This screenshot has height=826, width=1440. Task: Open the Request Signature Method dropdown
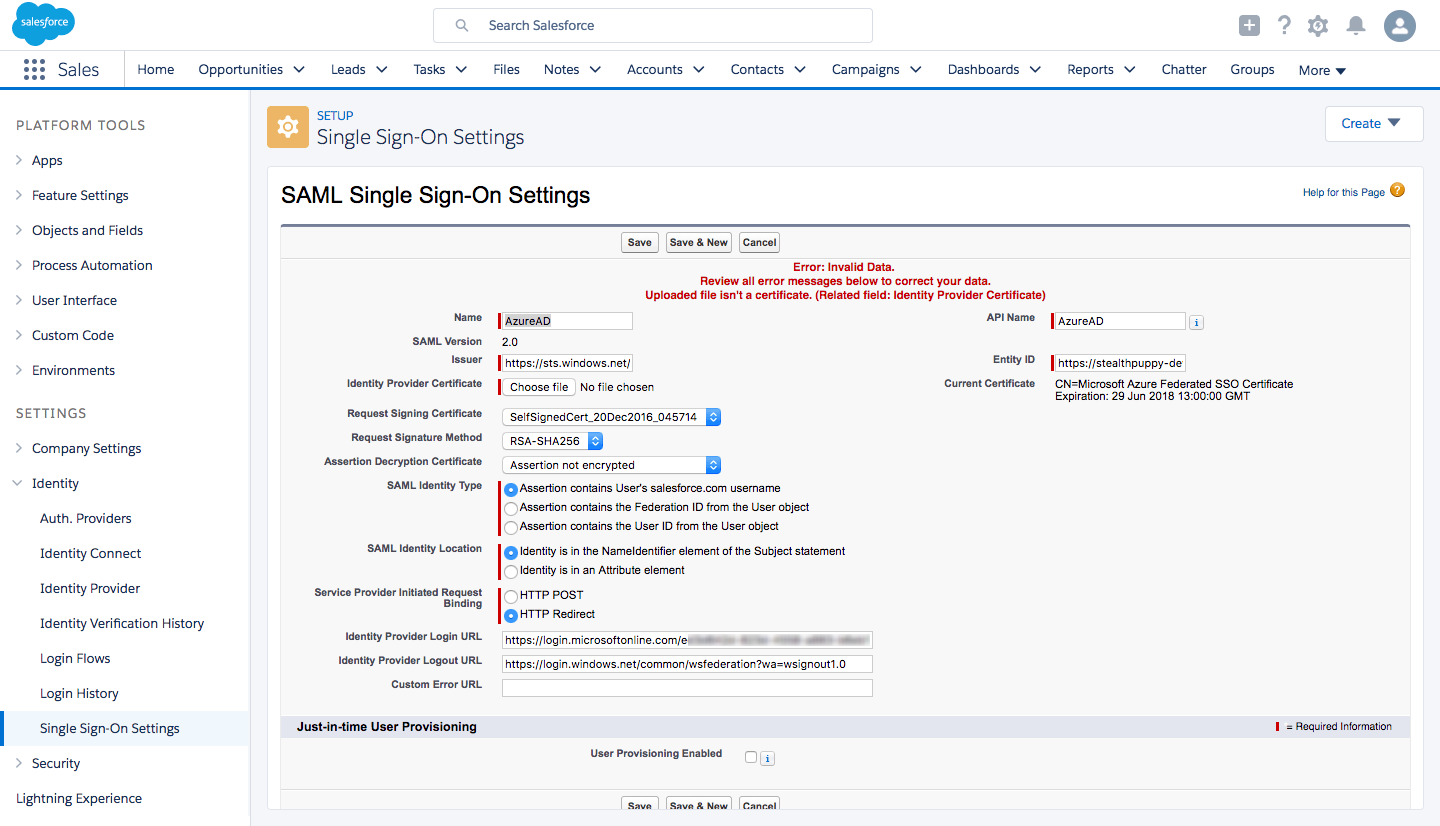tap(552, 441)
